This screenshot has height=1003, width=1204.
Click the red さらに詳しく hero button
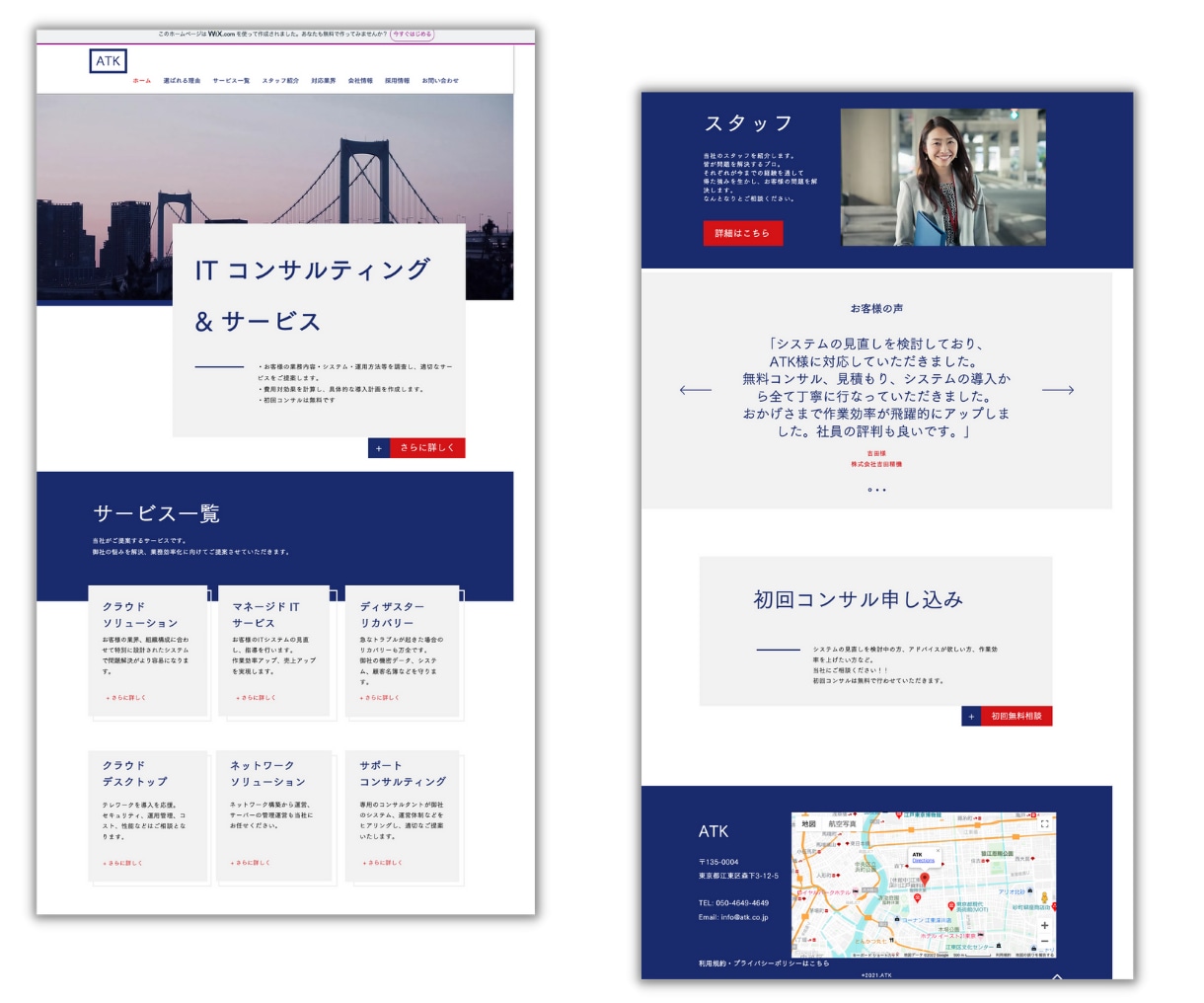tap(427, 448)
